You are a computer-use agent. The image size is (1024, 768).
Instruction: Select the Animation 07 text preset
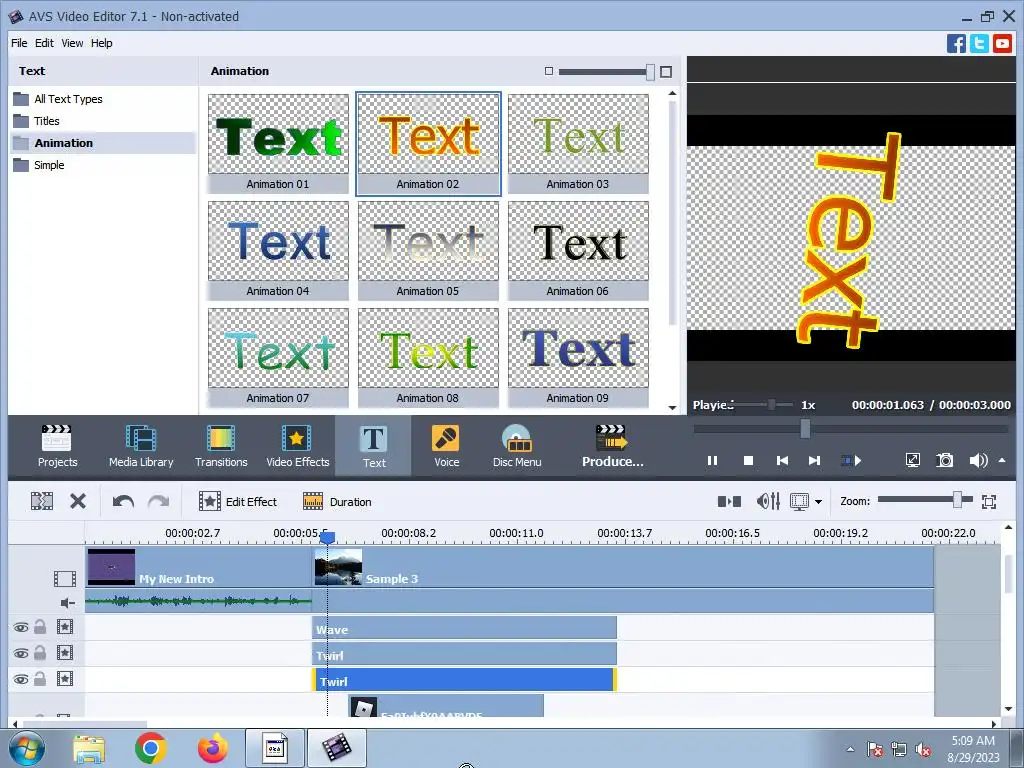278,358
